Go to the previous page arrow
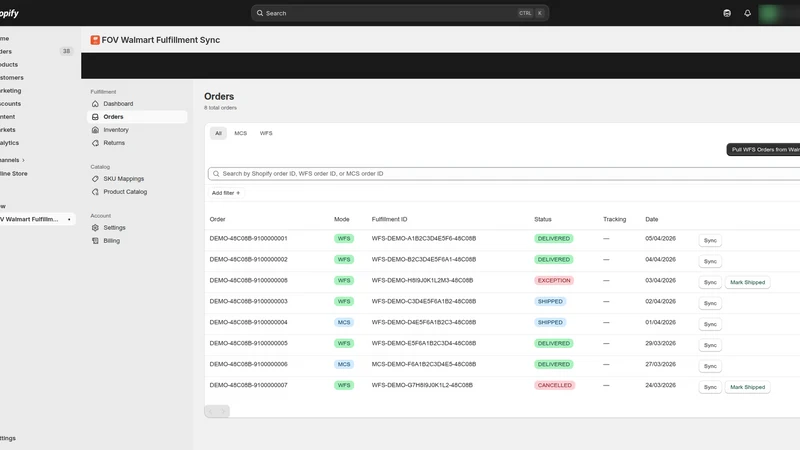This screenshot has height=450, width=800. point(211,411)
